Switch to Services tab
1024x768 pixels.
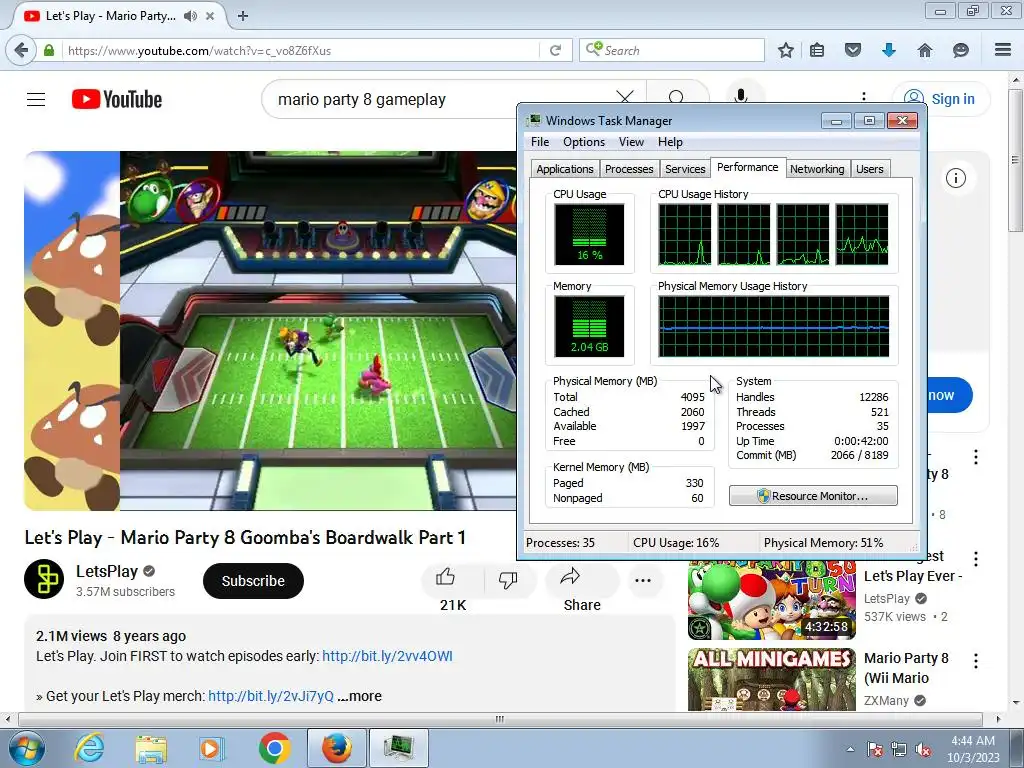coord(685,169)
